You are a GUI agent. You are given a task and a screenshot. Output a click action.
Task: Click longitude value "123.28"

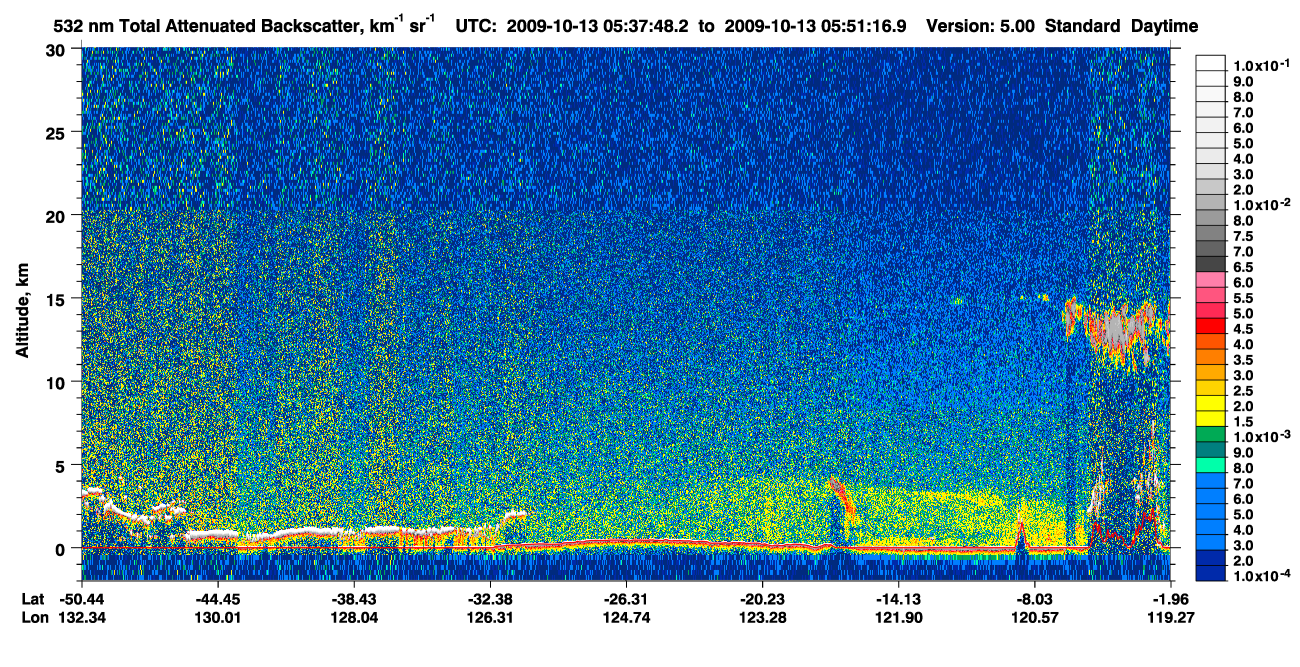762,617
